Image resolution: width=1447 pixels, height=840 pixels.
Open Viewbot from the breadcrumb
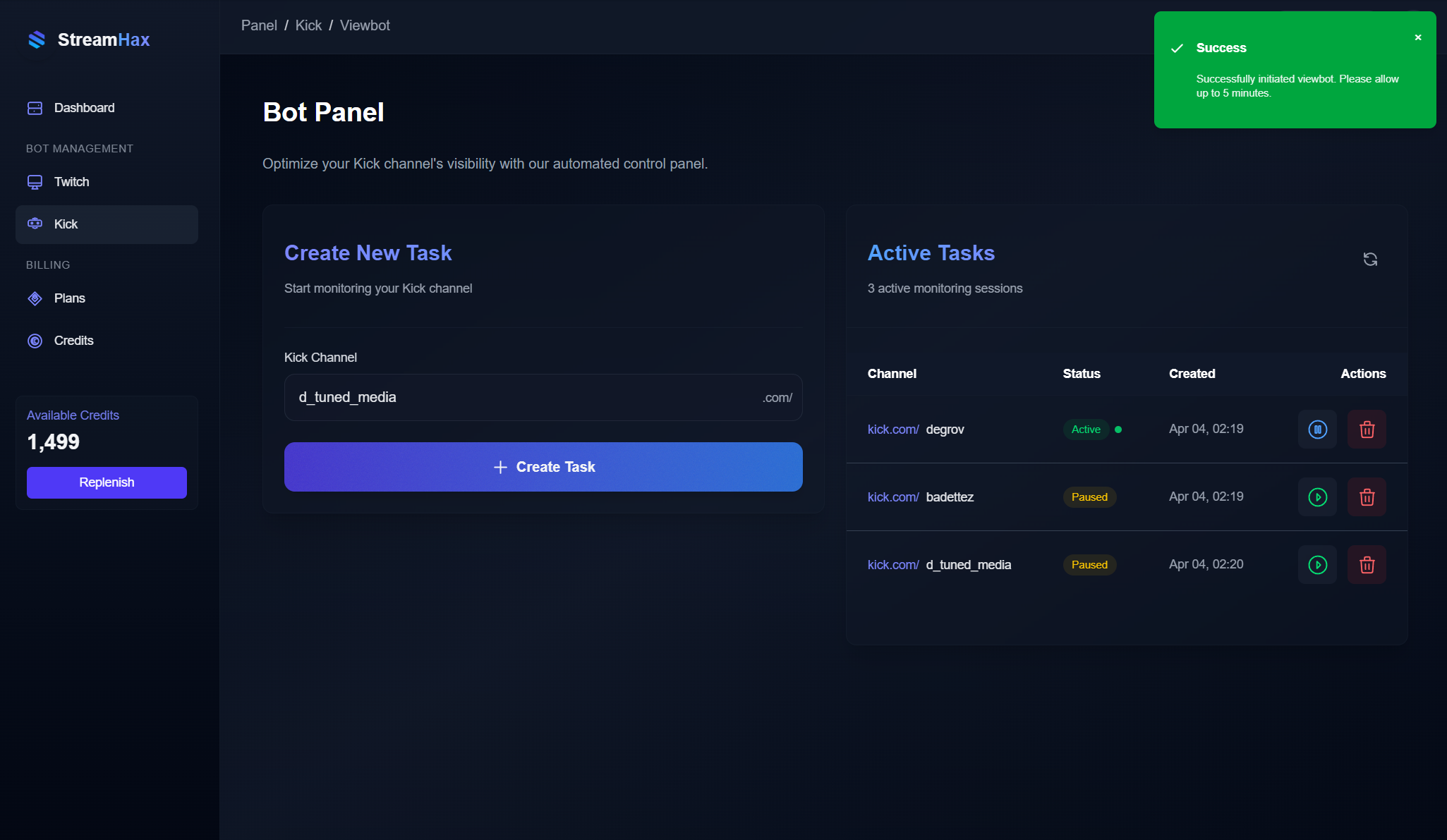(365, 25)
